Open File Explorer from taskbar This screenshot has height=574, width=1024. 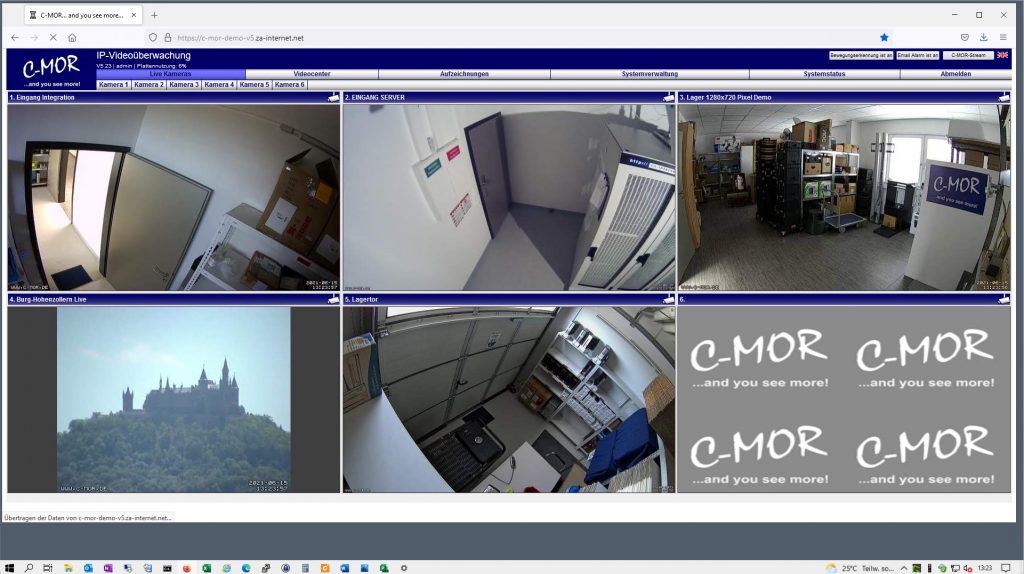68,568
